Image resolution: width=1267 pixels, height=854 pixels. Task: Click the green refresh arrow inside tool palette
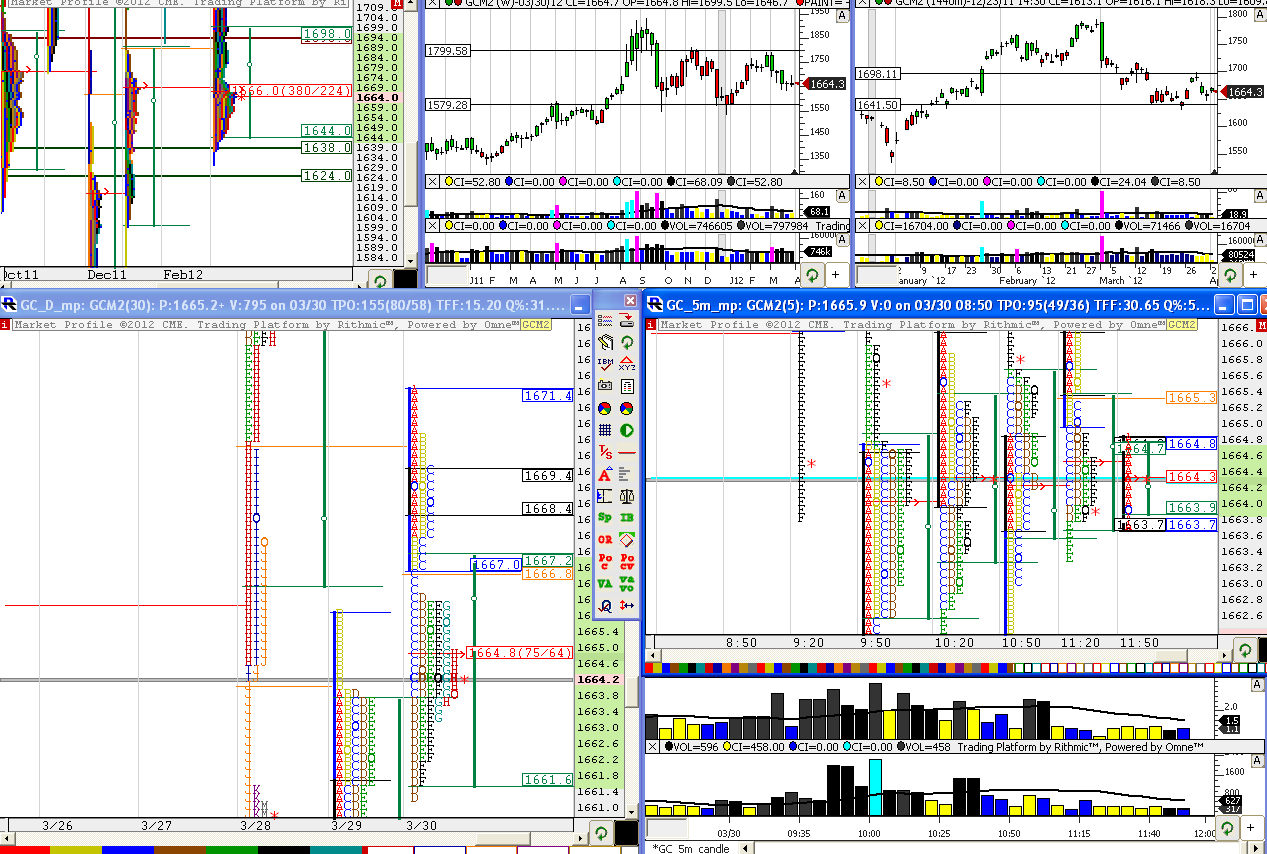(627, 342)
